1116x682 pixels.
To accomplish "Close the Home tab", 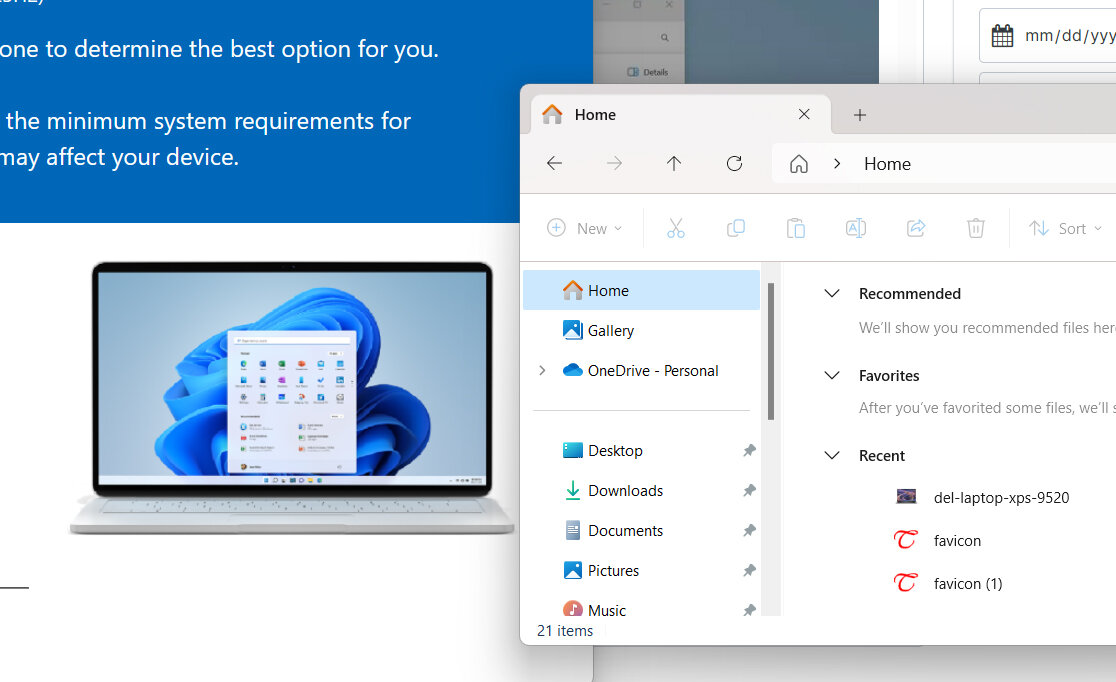I will [x=804, y=114].
